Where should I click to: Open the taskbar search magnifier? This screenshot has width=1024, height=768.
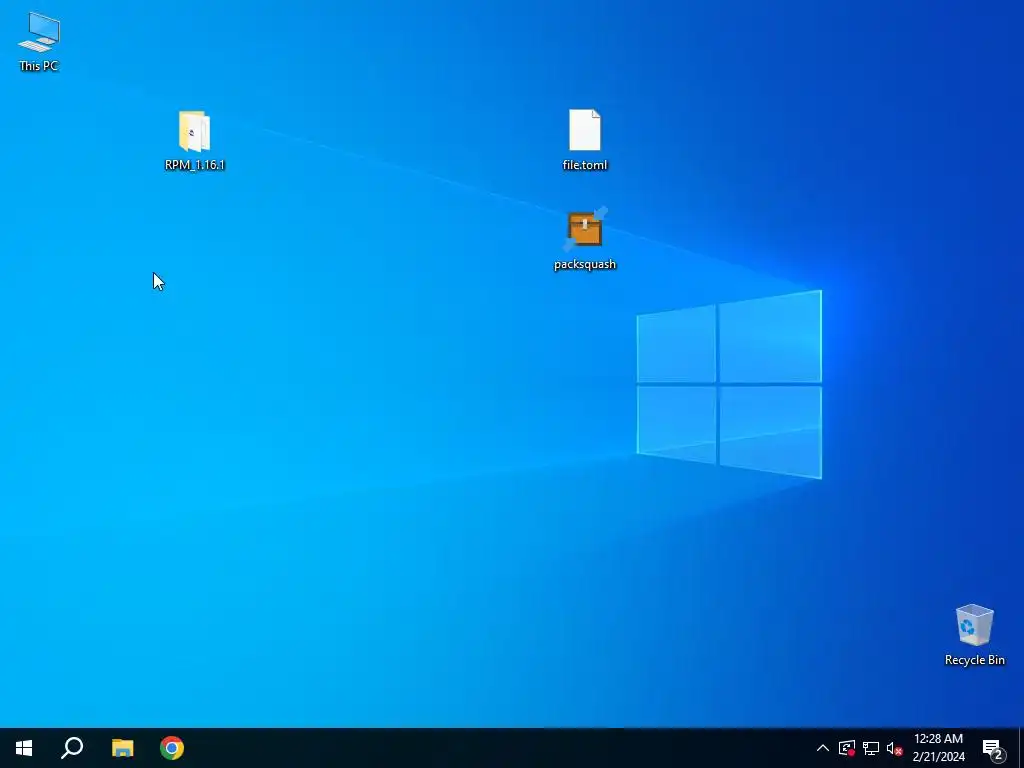click(72, 748)
